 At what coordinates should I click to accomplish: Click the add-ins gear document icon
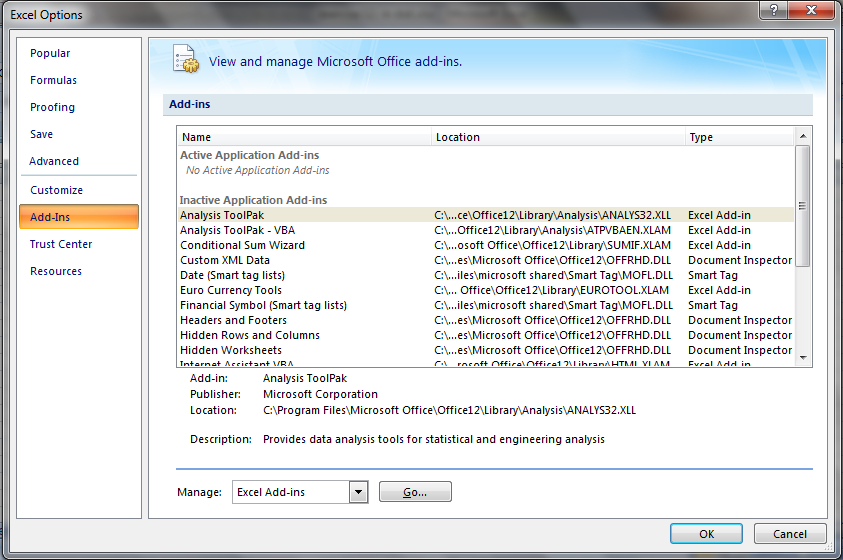tap(186, 59)
